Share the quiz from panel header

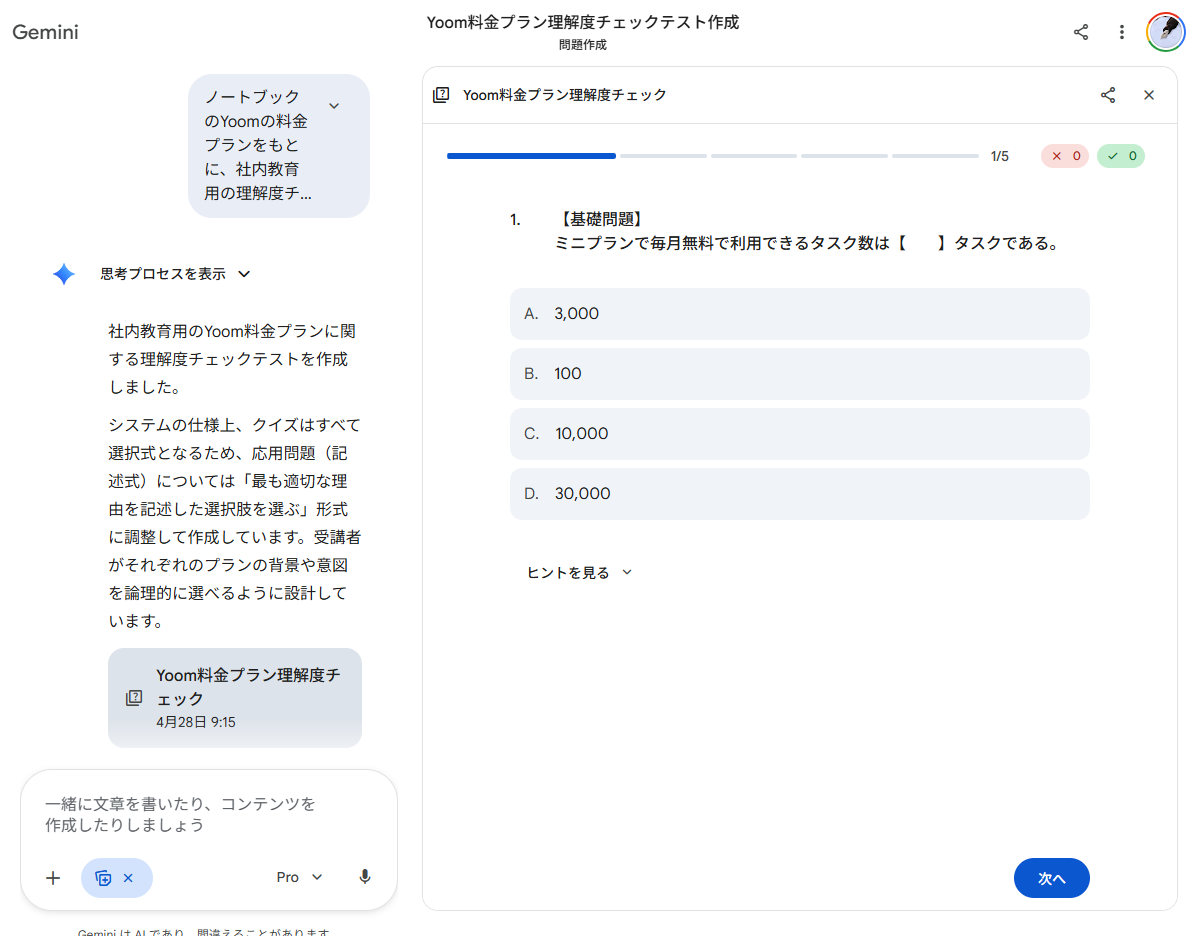click(x=1108, y=95)
